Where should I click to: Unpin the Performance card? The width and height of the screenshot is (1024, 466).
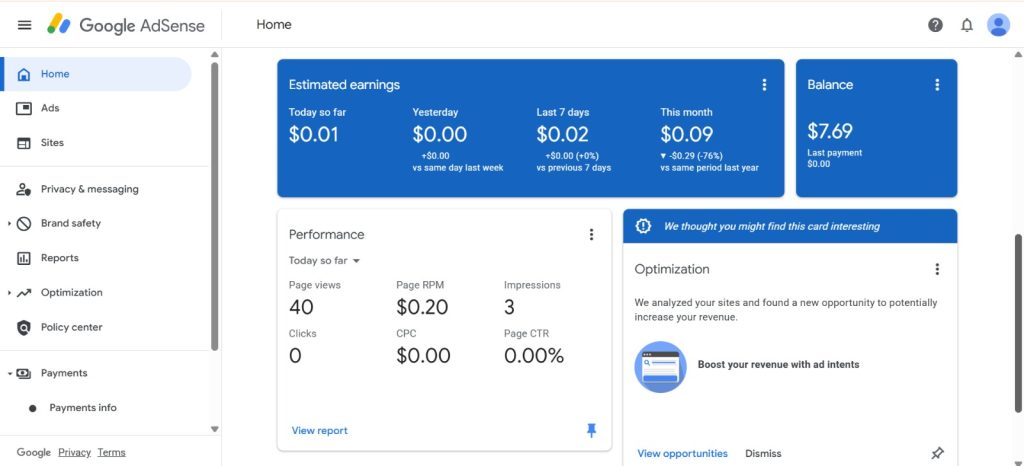pyautogui.click(x=591, y=430)
